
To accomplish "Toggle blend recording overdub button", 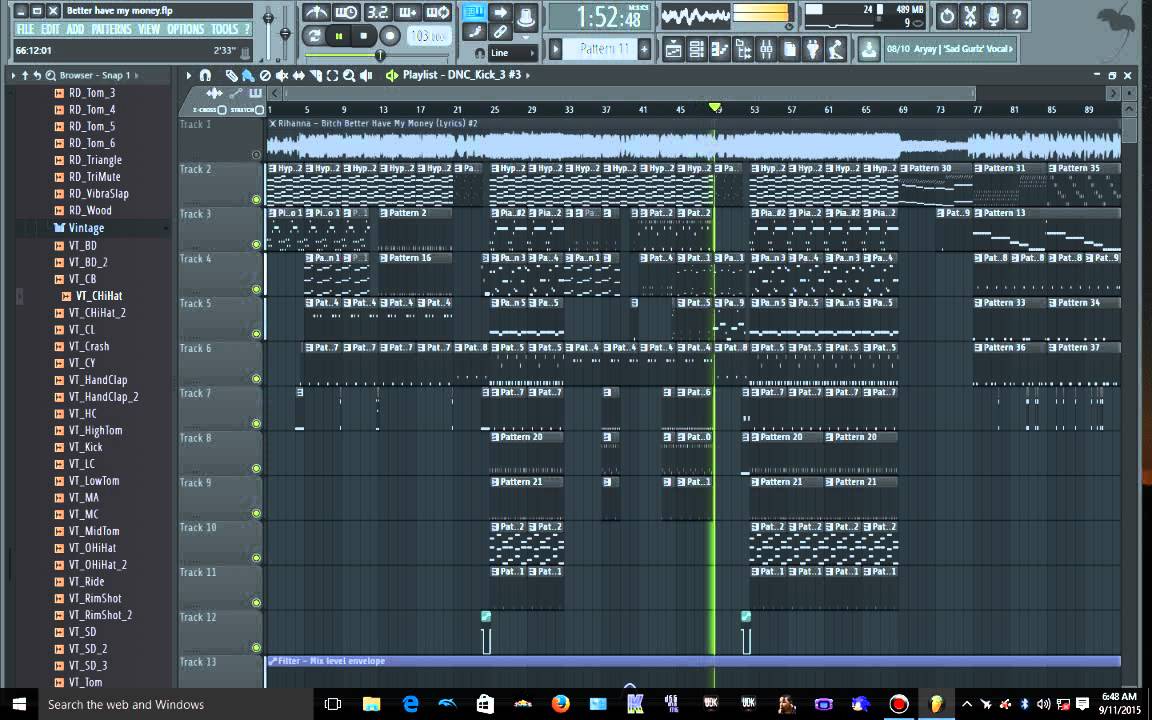I will (407, 12).
